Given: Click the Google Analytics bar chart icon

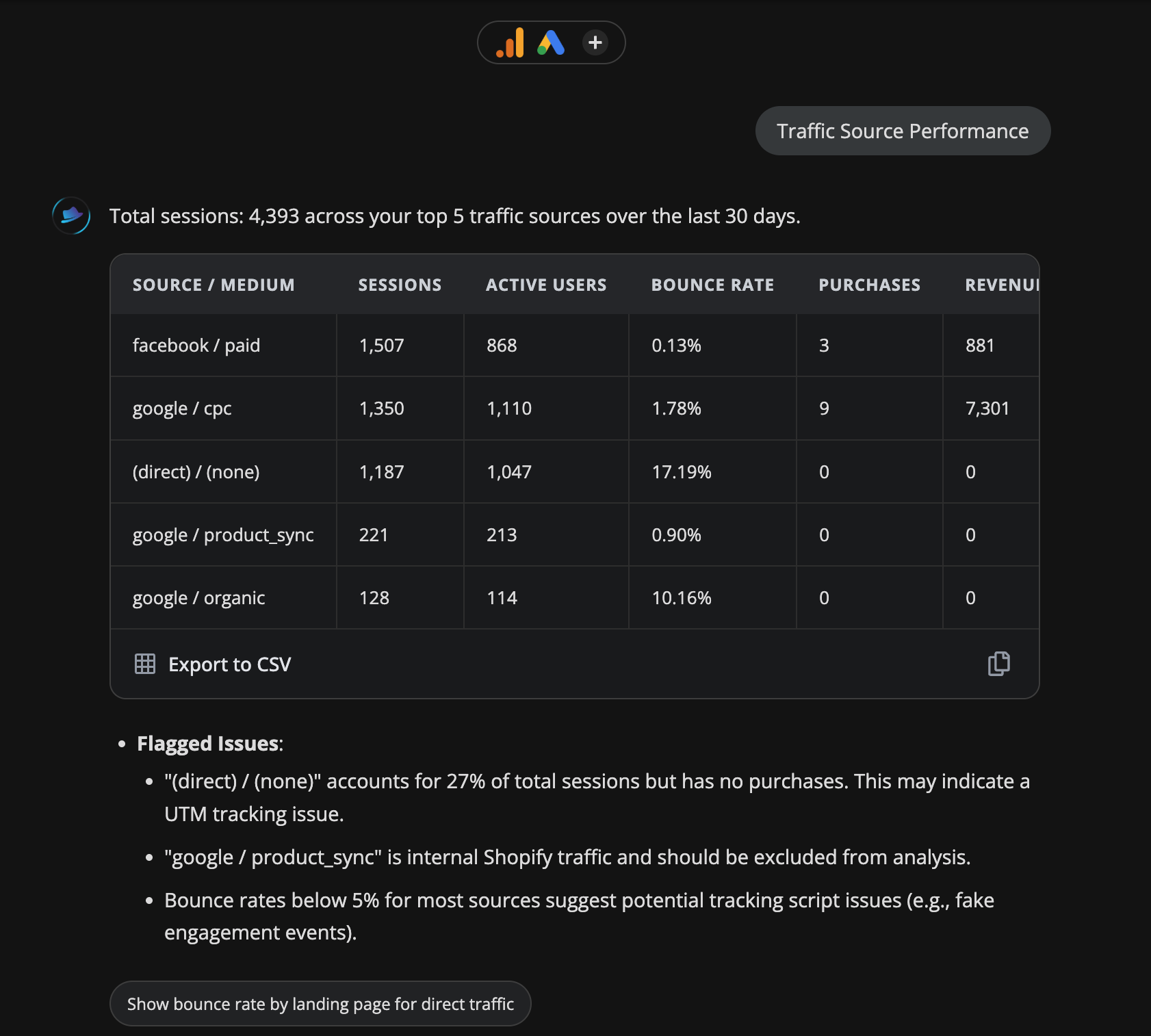Looking at the screenshot, I should [x=510, y=43].
